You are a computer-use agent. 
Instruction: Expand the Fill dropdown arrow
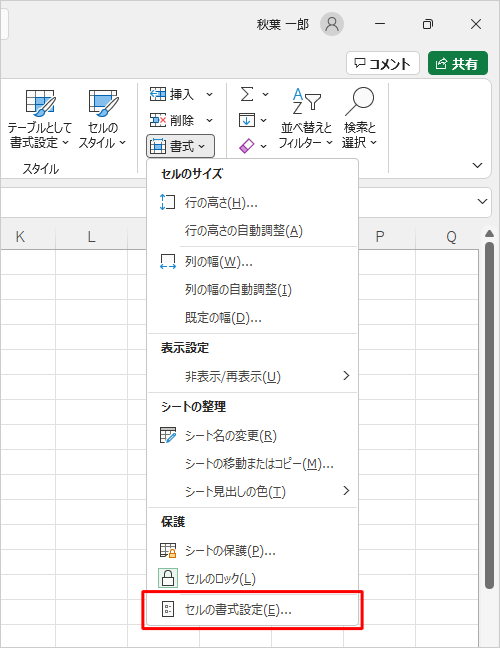tap(264, 120)
